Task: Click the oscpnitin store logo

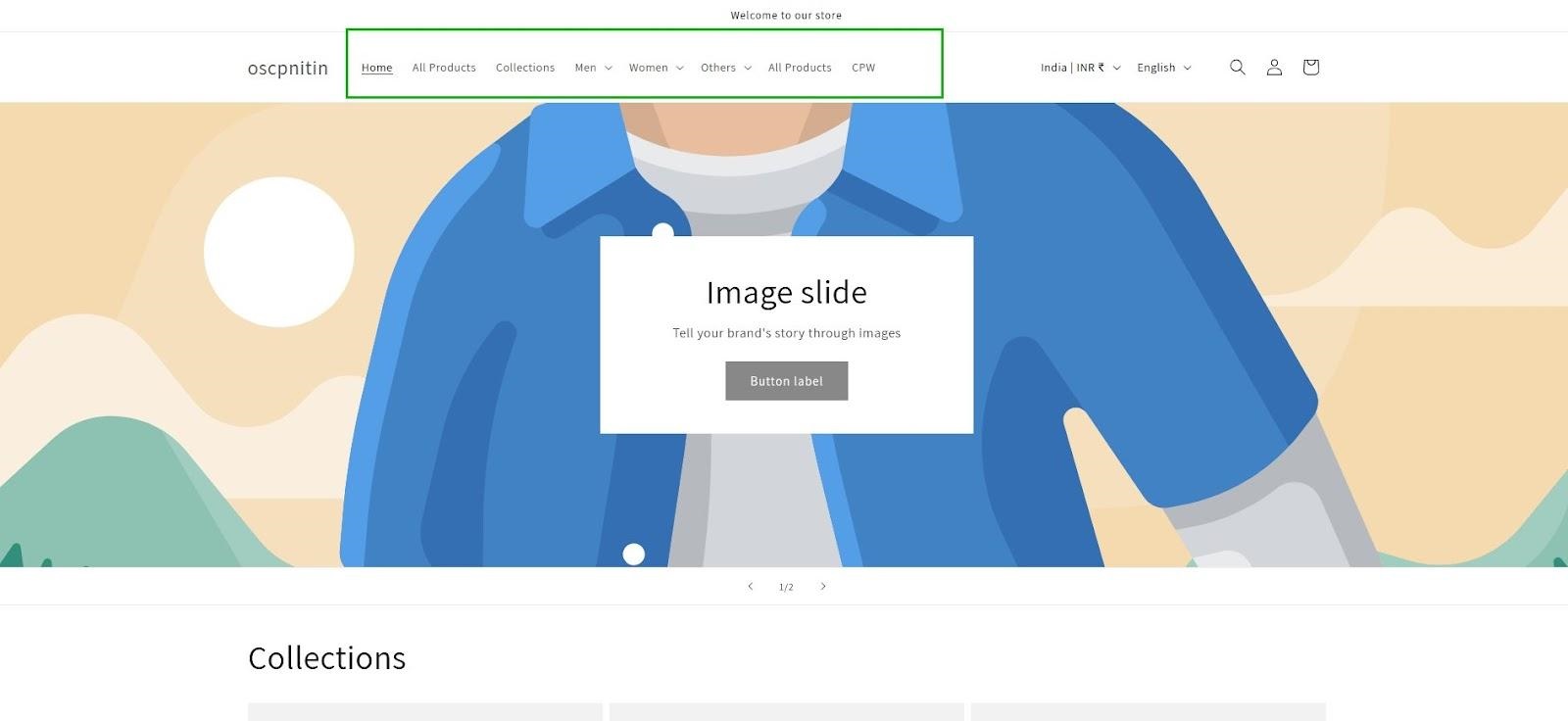Action: pyautogui.click(x=288, y=68)
